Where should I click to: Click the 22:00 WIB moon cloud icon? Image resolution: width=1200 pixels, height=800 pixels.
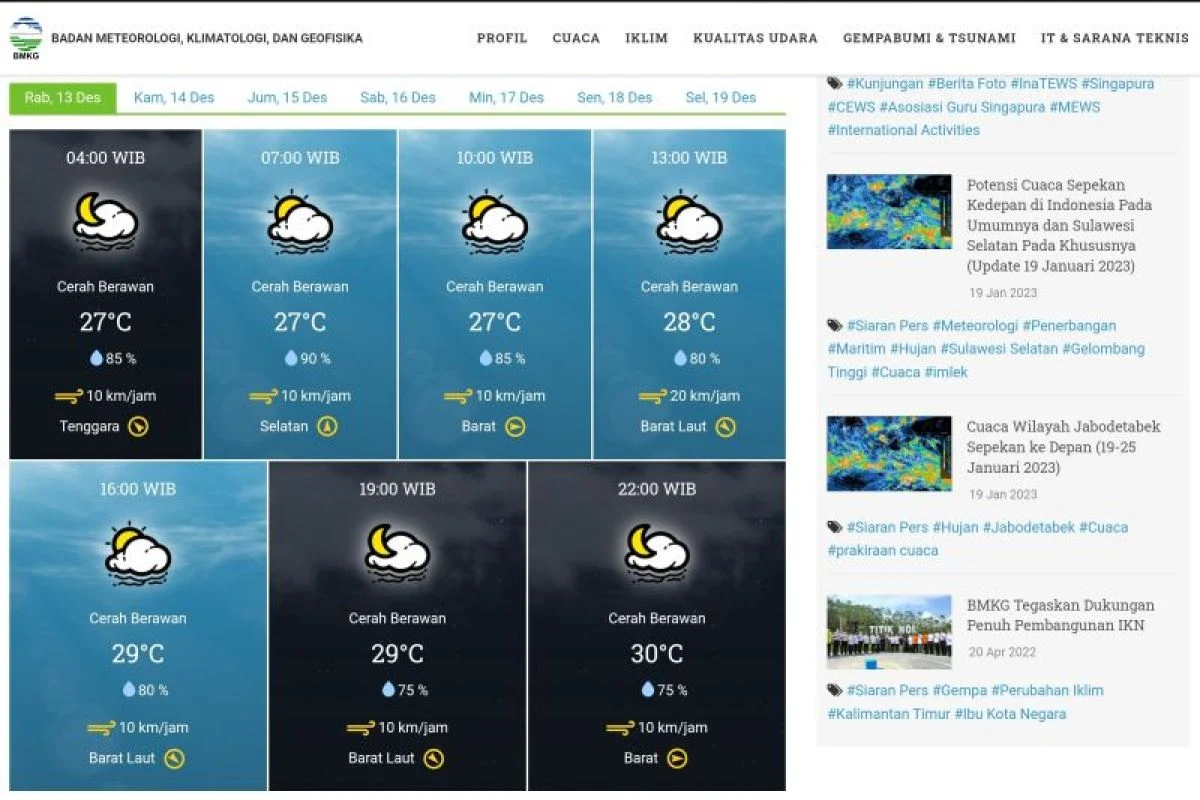656,553
